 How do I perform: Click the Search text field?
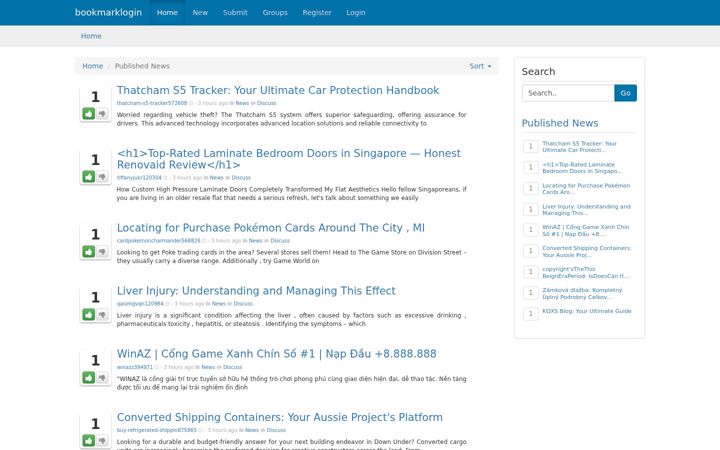[568, 93]
